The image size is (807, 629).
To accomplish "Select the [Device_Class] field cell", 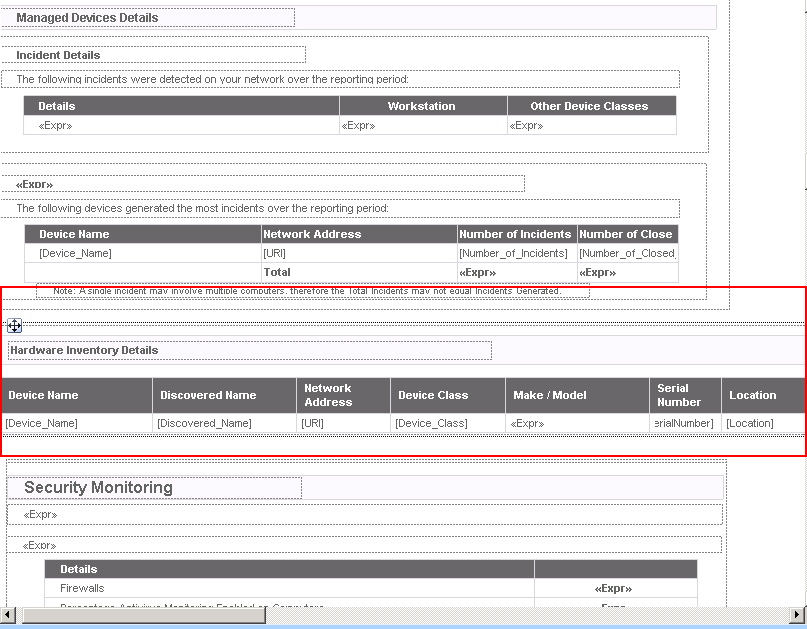I will point(448,423).
